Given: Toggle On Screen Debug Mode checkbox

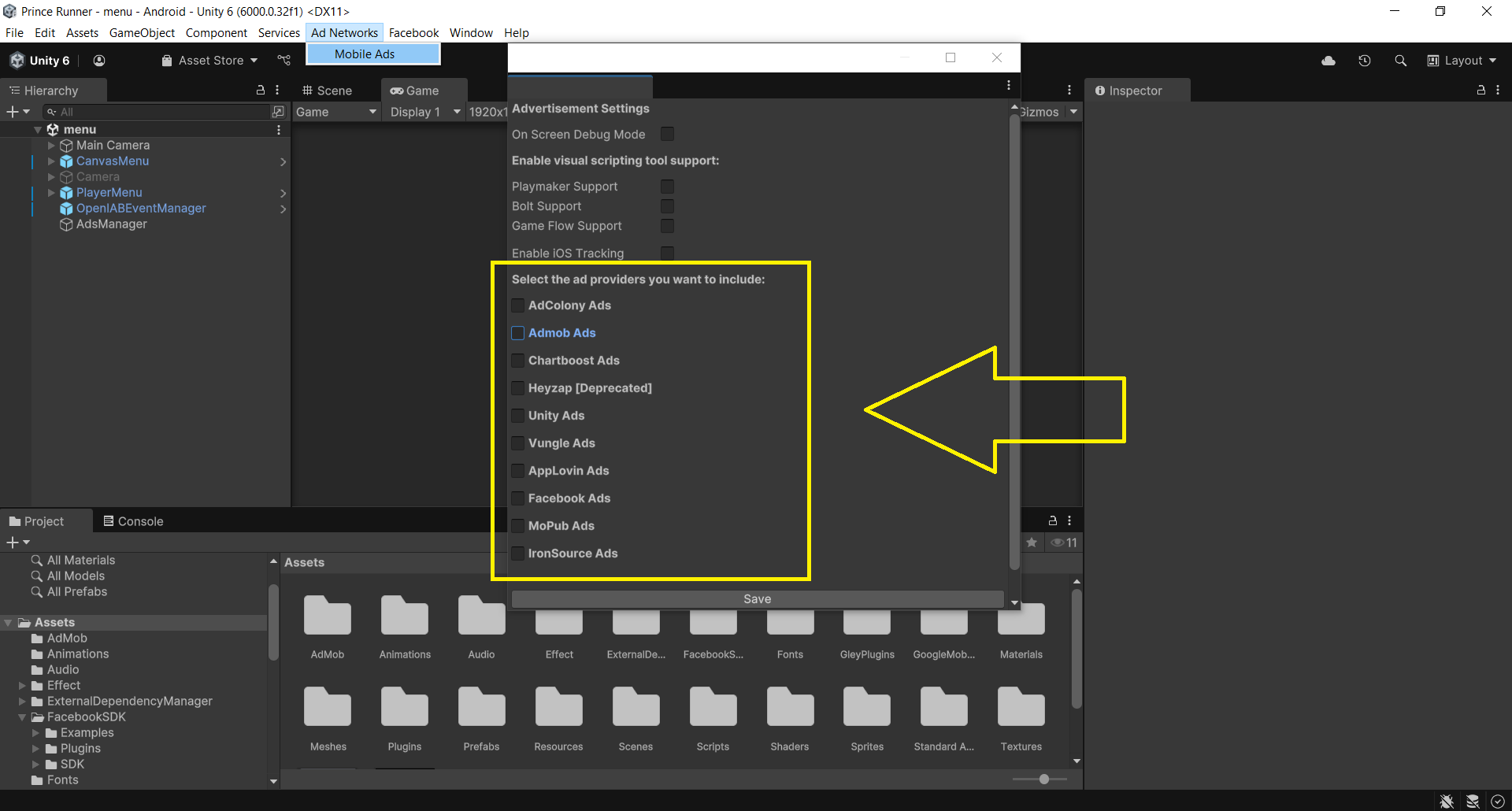Looking at the screenshot, I should [667, 135].
